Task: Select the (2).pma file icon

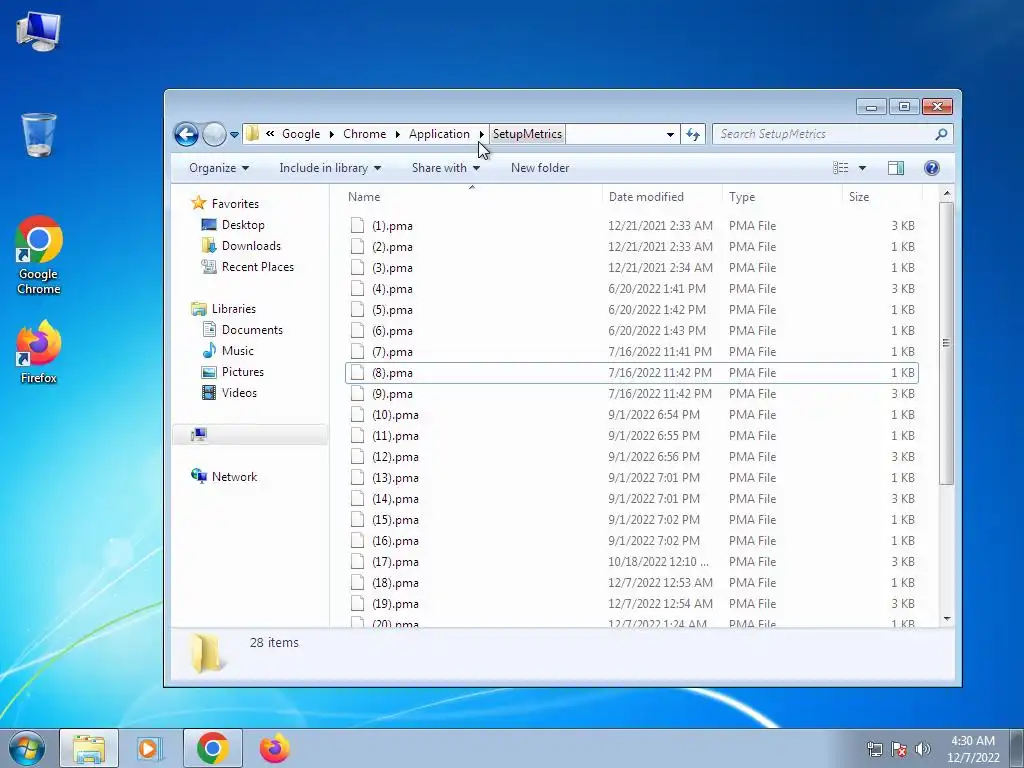Action: [x=357, y=246]
